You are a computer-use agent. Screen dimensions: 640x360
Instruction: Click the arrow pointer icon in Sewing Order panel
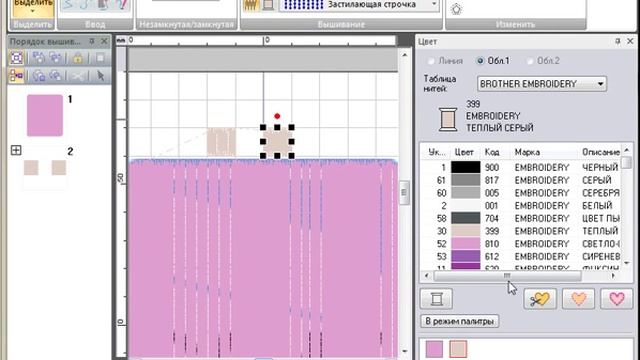tap(100, 76)
